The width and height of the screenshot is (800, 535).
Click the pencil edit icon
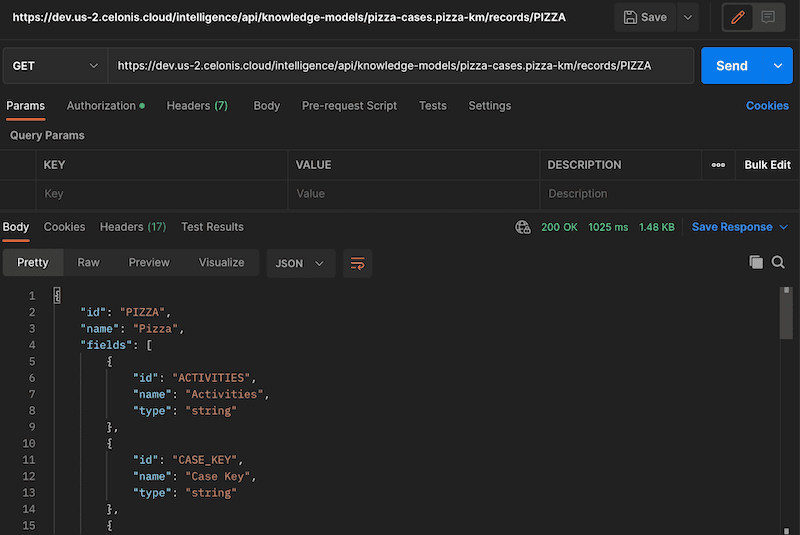coord(740,17)
